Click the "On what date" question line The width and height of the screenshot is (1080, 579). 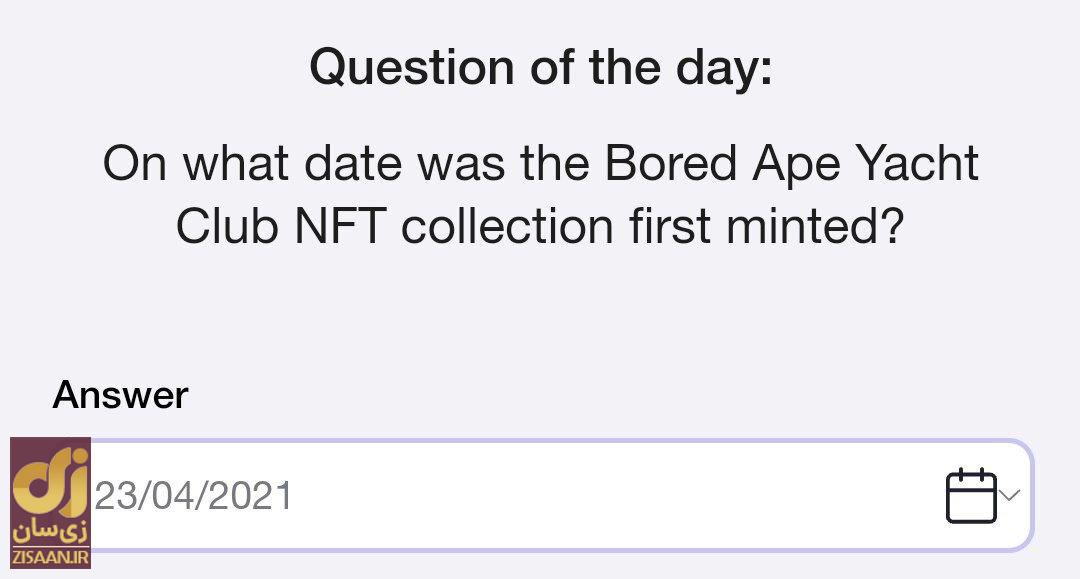point(540,163)
